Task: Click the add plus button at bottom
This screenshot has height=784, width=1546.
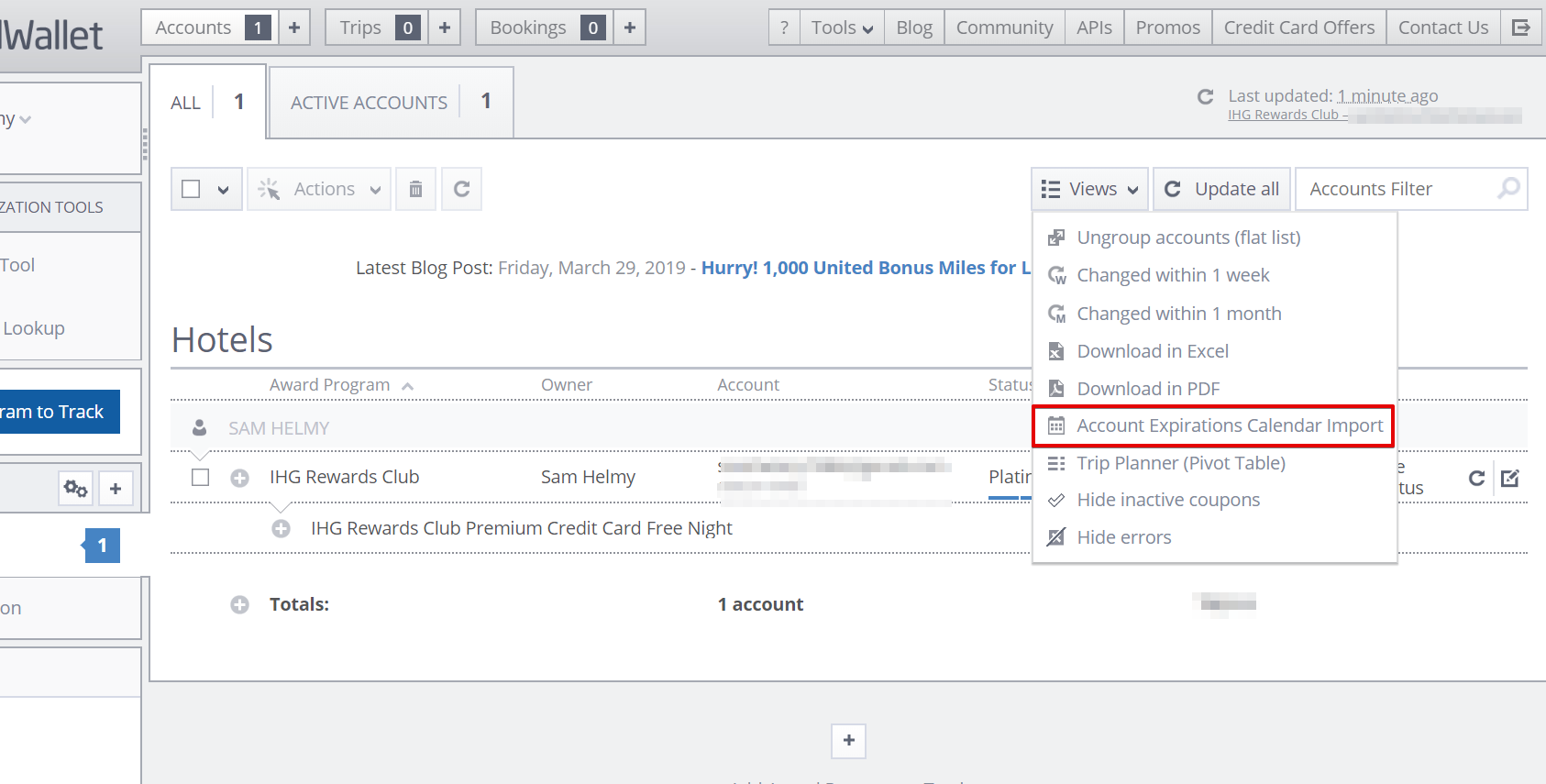Action: click(x=849, y=740)
